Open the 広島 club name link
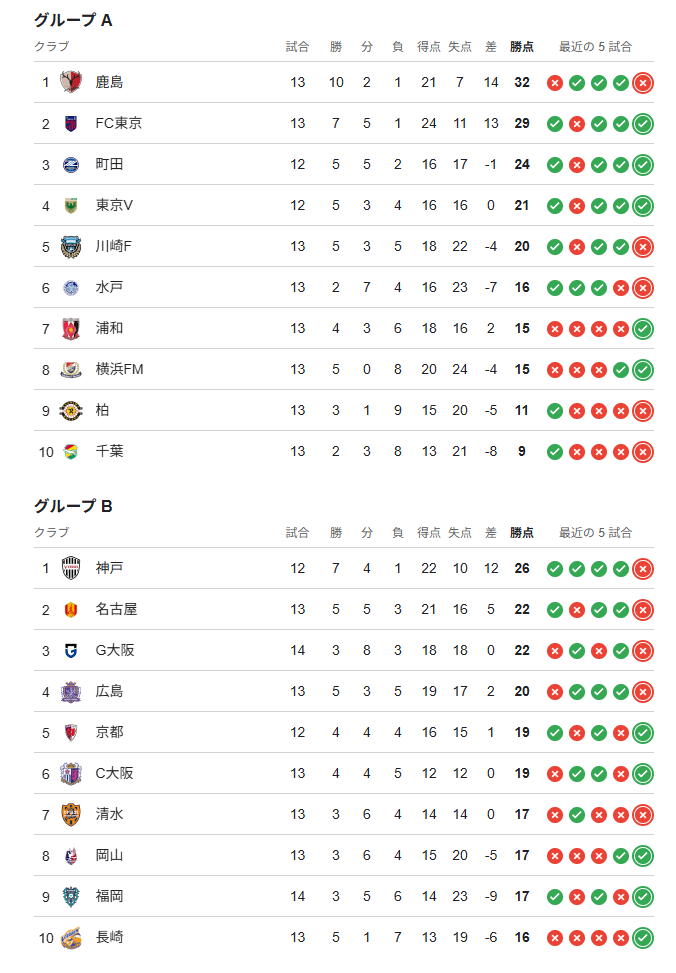 point(109,691)
